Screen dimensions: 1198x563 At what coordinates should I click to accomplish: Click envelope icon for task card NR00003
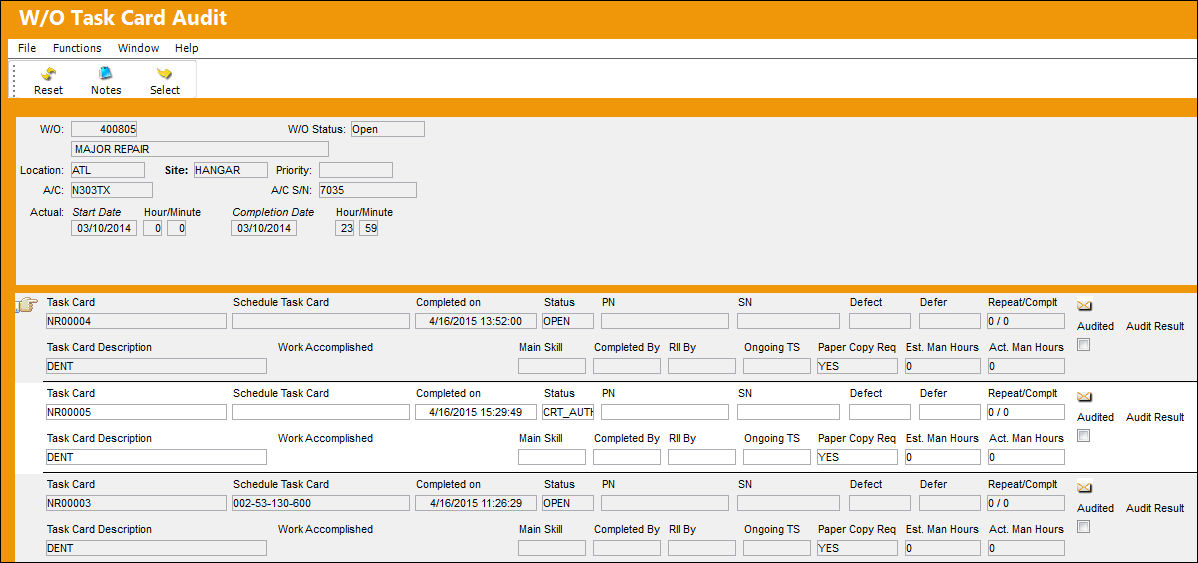[1084, 487]
